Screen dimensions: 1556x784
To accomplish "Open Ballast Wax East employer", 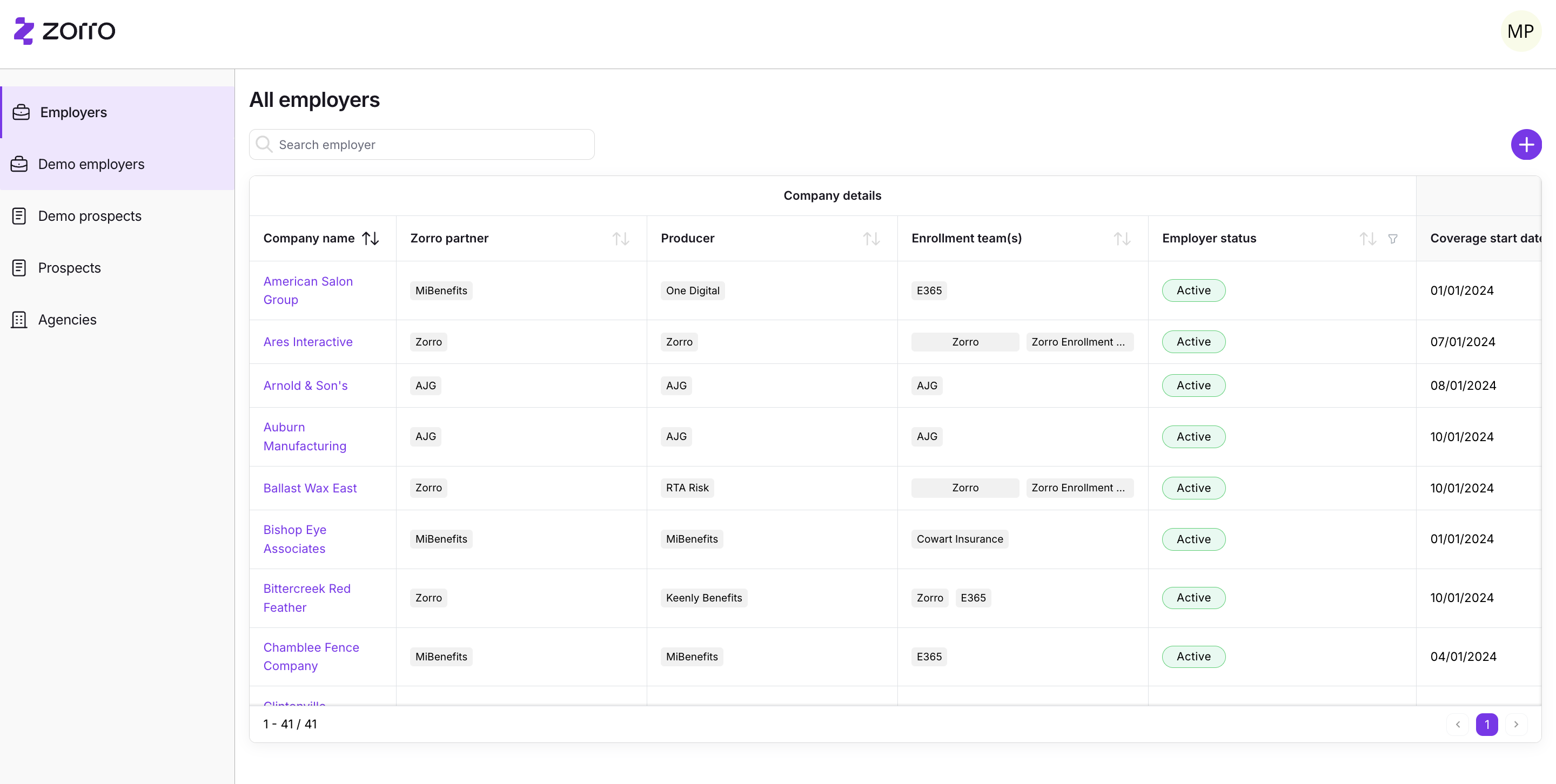I will (x=310, y=488).
